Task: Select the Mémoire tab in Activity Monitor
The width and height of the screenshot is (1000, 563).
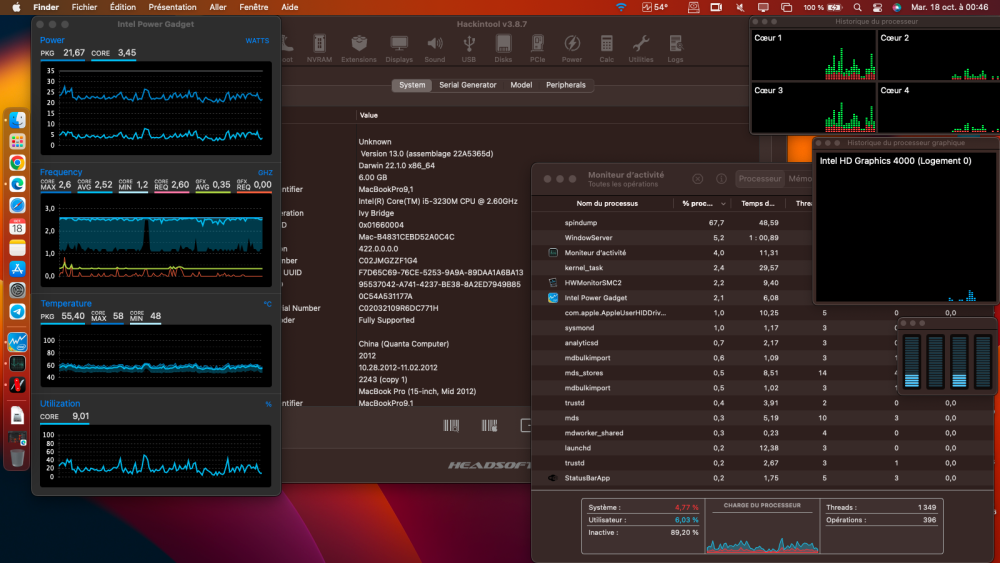Action: [799, 179]
